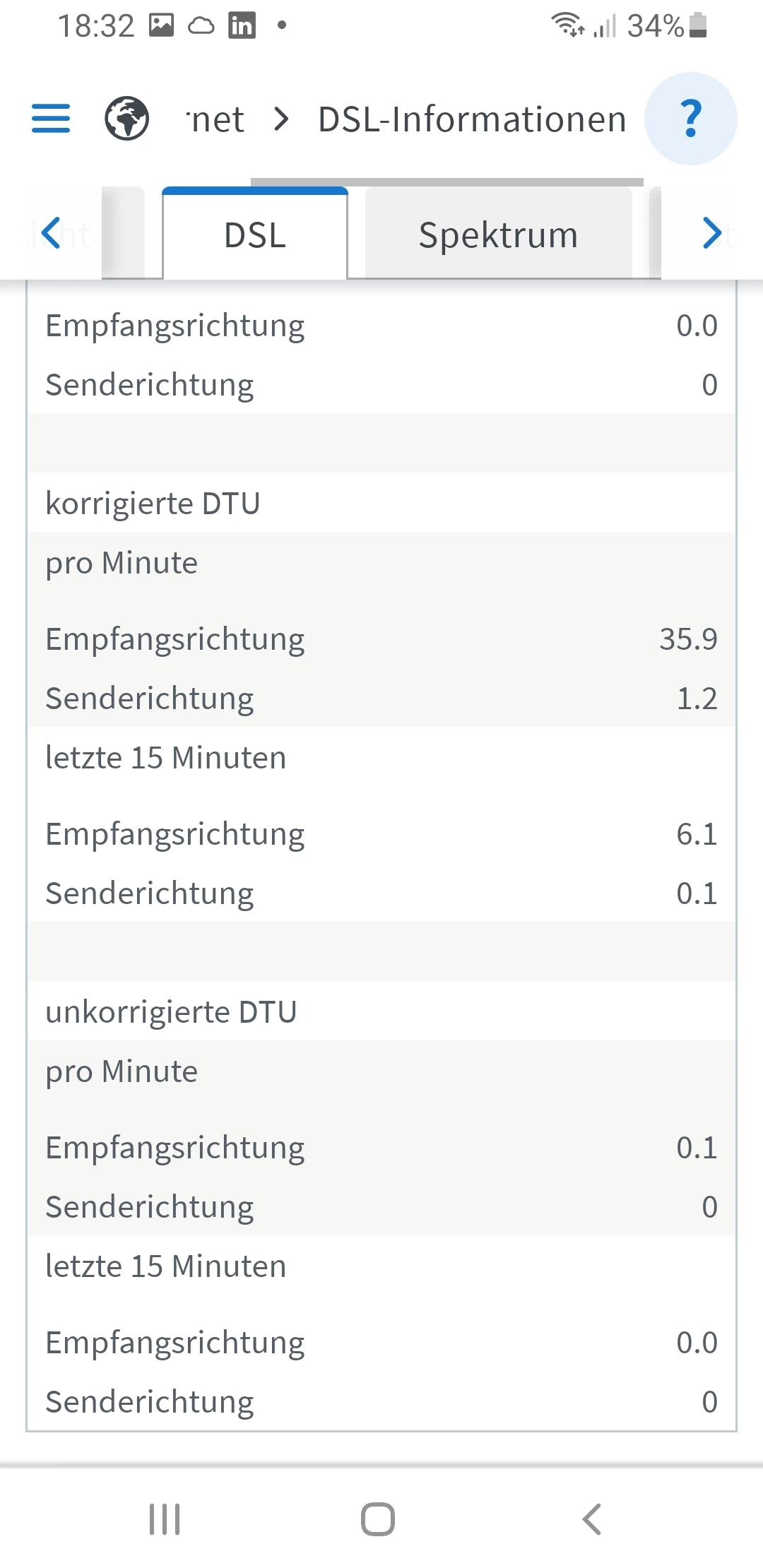Click the DSL-Informationen breadcrumb title
Viewport: 763px width, 1568px height.
(472, 119)
